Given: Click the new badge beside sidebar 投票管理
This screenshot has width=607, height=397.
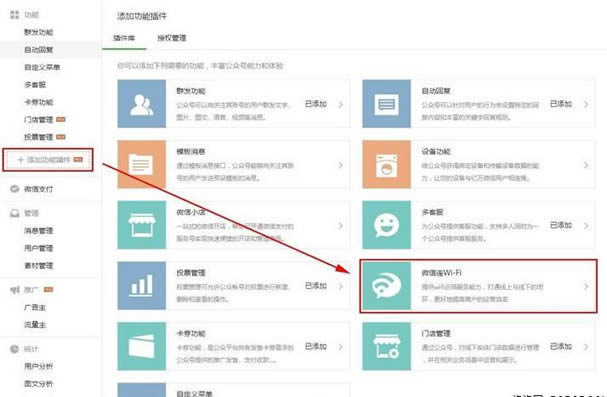Looking at the screenshot, I should click(61, 137).
